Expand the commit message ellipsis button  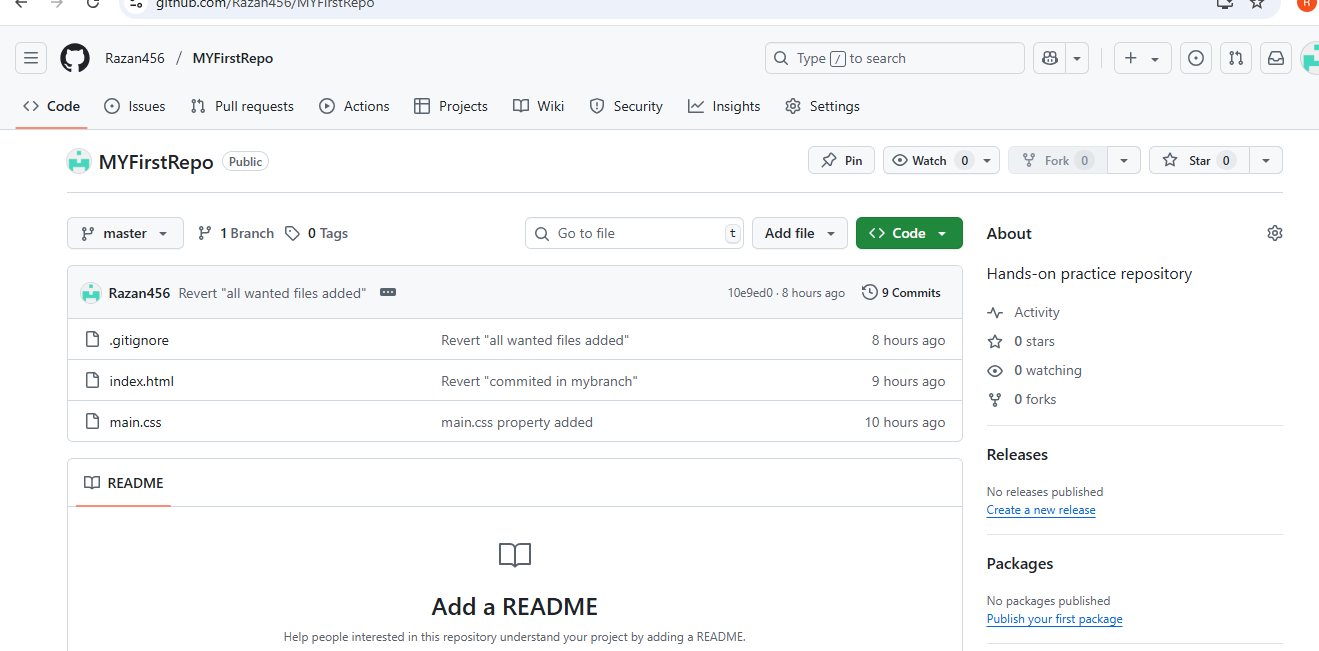(x=388, y=293)
